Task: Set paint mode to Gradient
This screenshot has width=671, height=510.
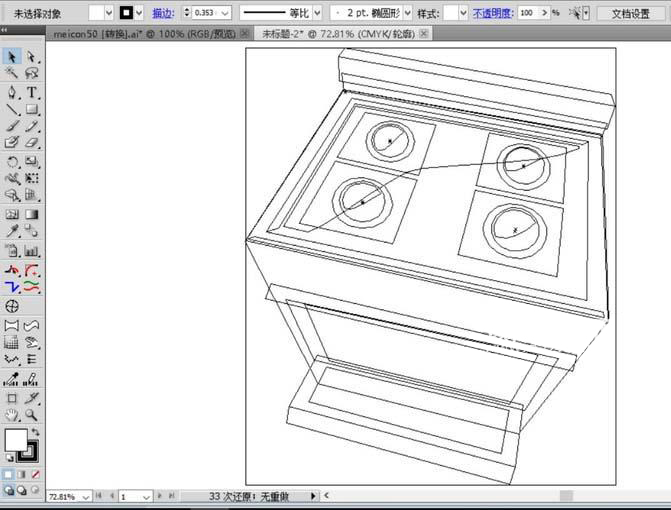Action: tap(21, 474)
